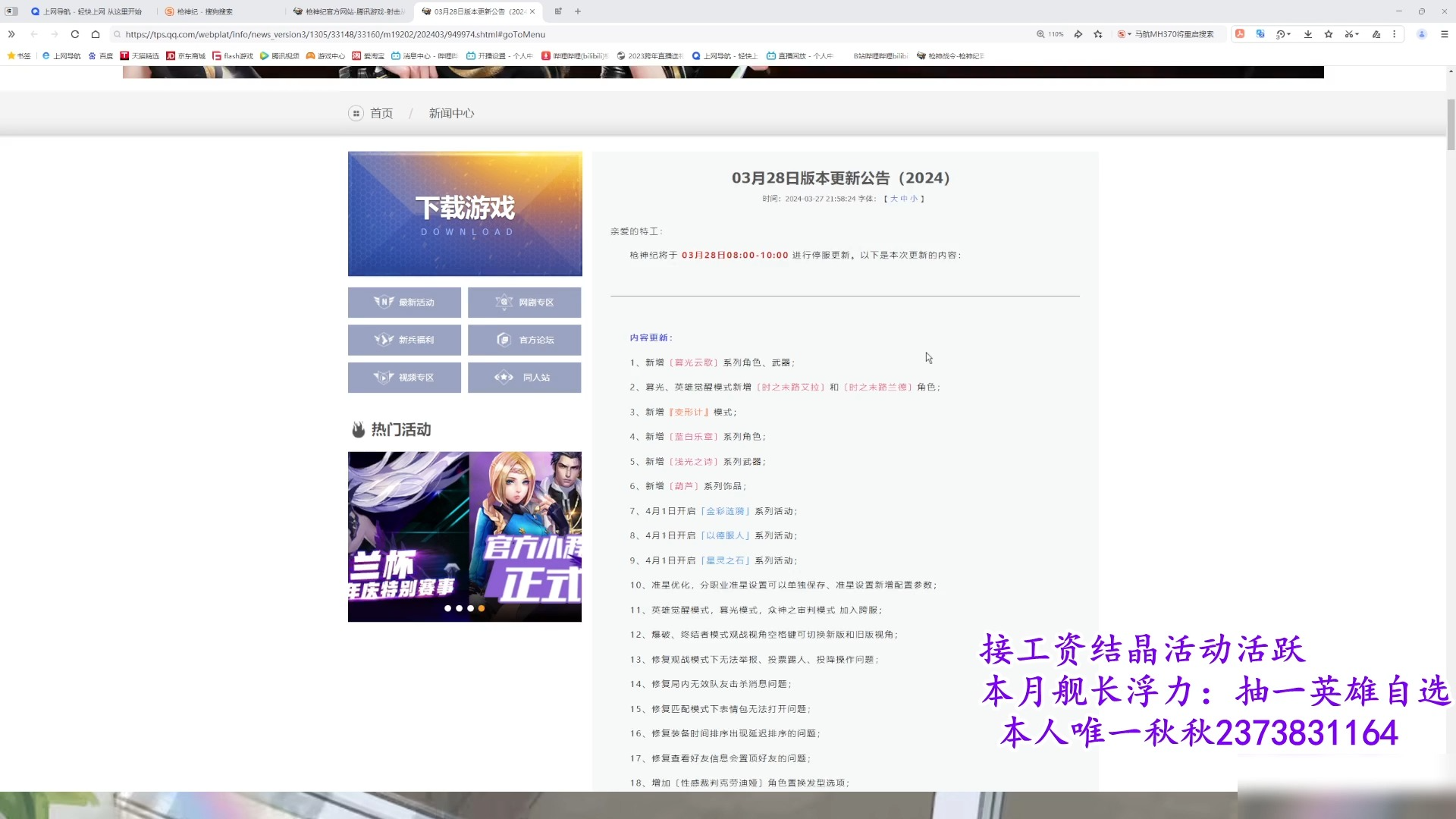Screen dimensions: 1456x819
Task: Click the back navigation arrow
Action: pos(34,34)
